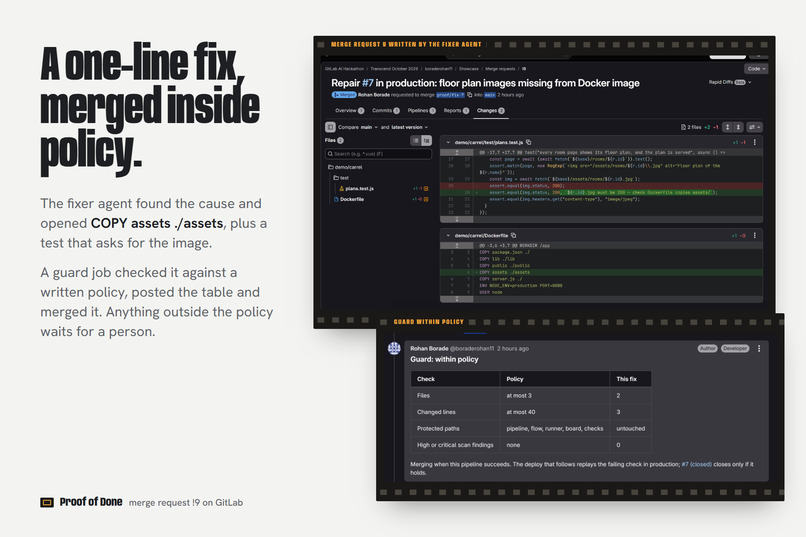Click the Developer badge on comment
Image resolution: width=806 pixels, height=537 pixels.
click(735, 348)
